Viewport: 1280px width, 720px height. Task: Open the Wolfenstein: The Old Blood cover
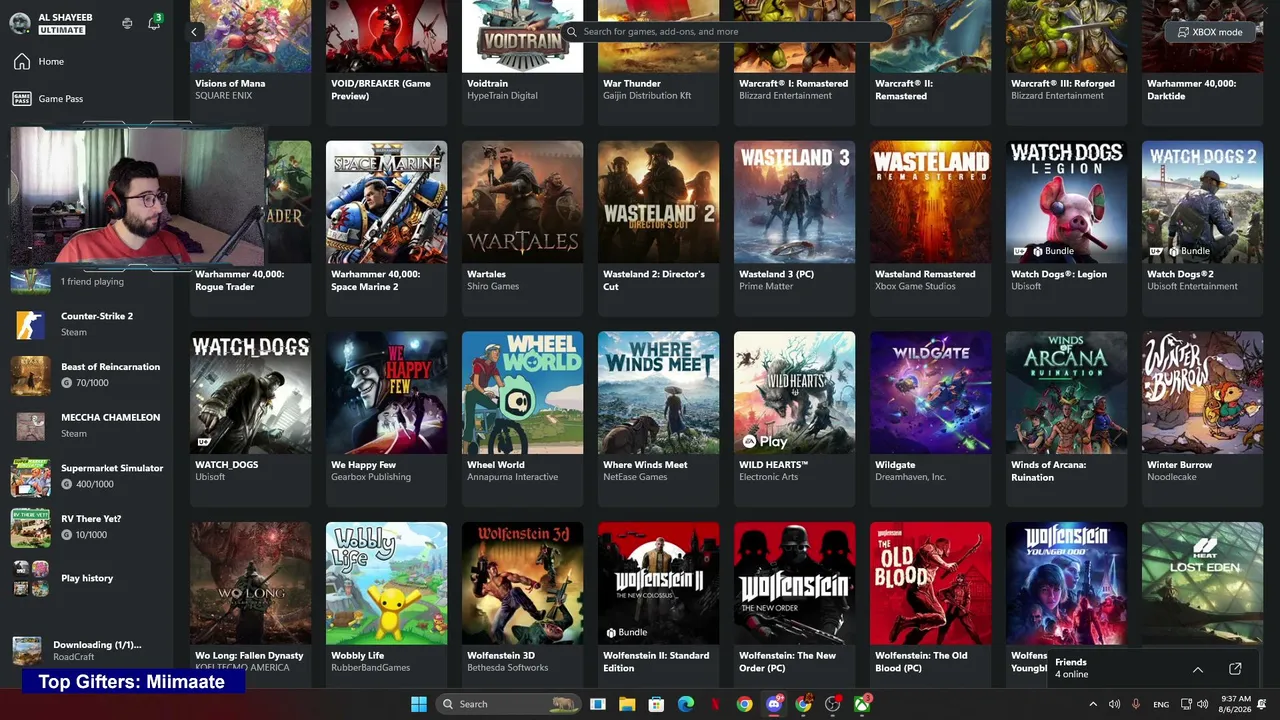[930, 583]
